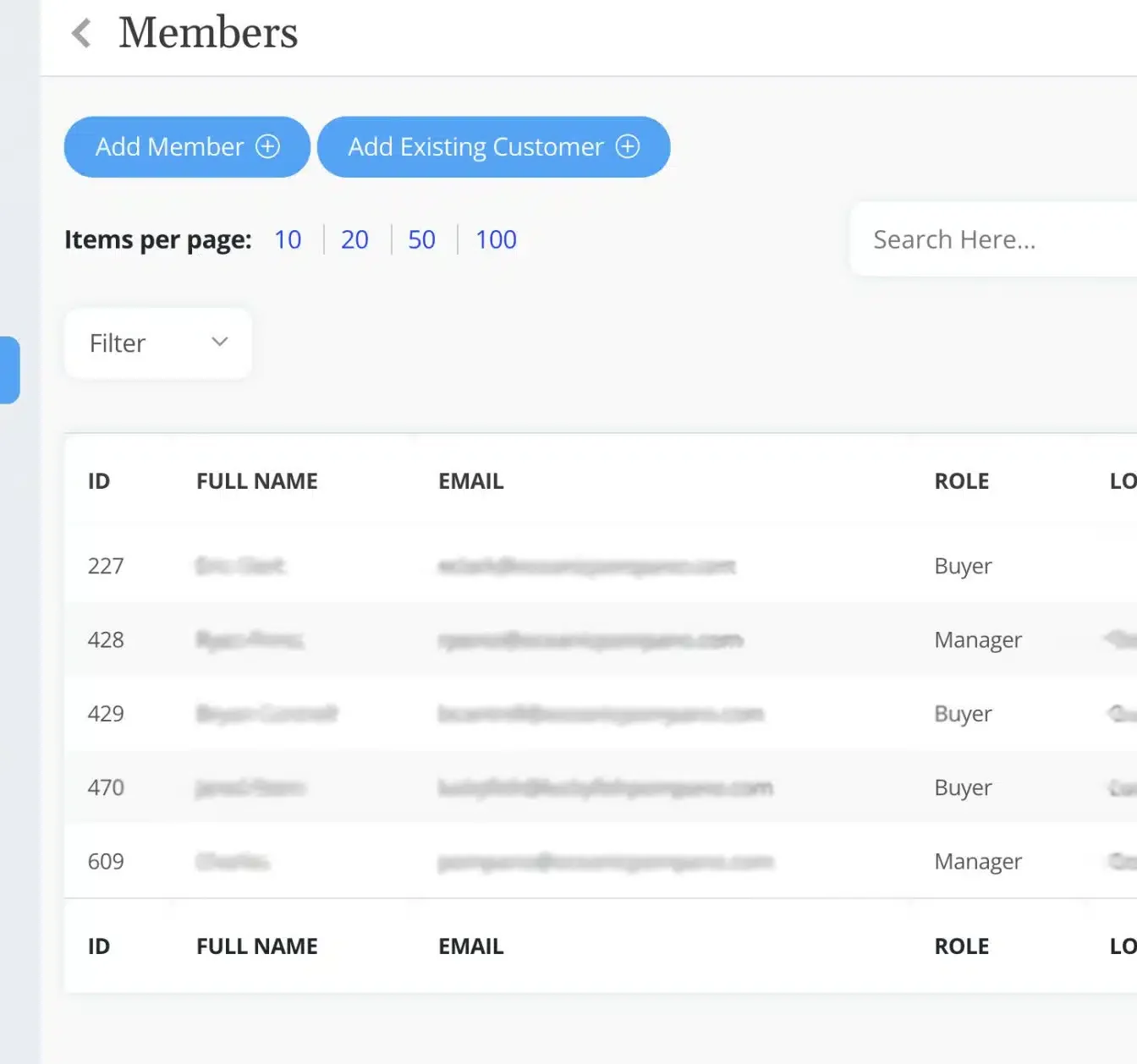Click plus icon on Add Existing Customer
Viewport: 1137px width, 1064px height.
(628, 147)
